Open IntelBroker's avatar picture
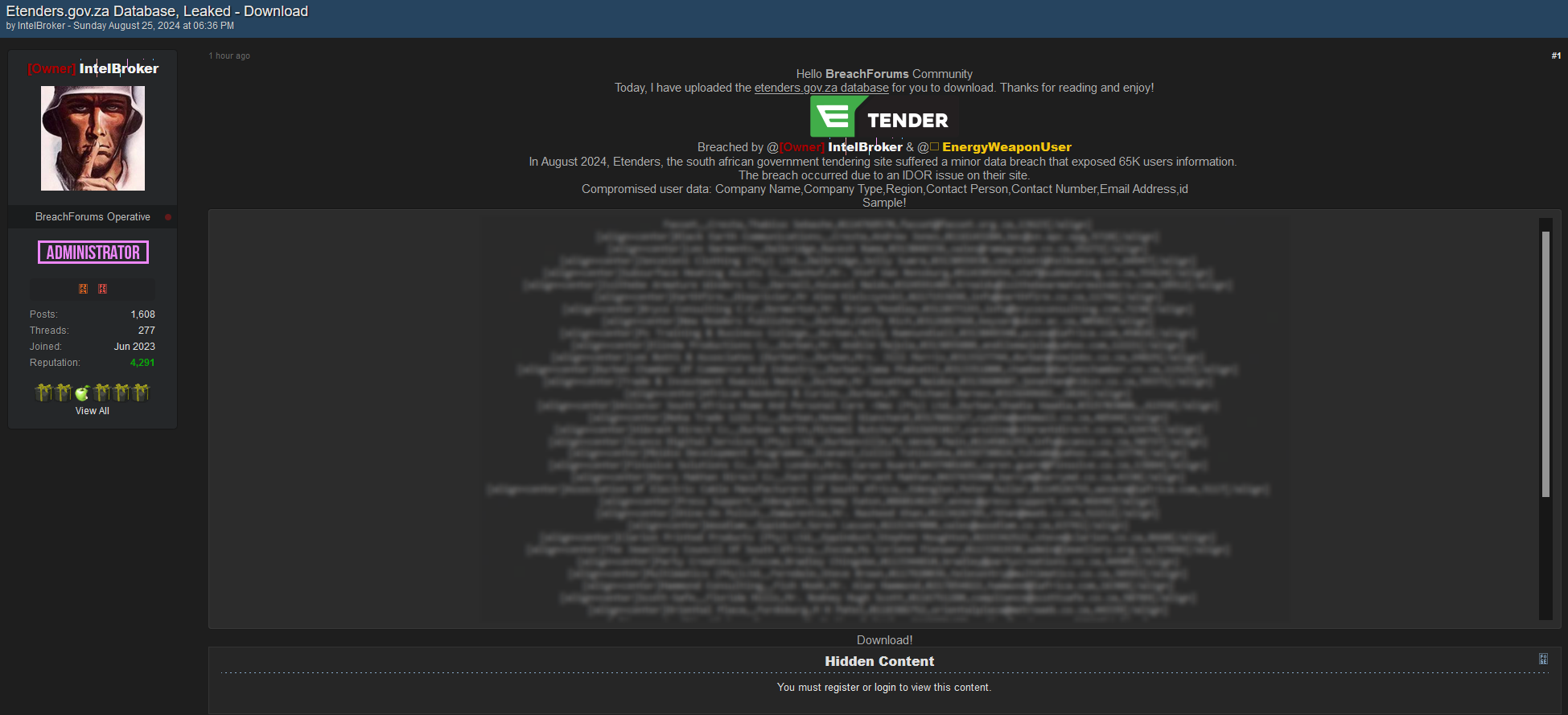The width and height of the screenshot is (1568, 715). click(93, 138)
